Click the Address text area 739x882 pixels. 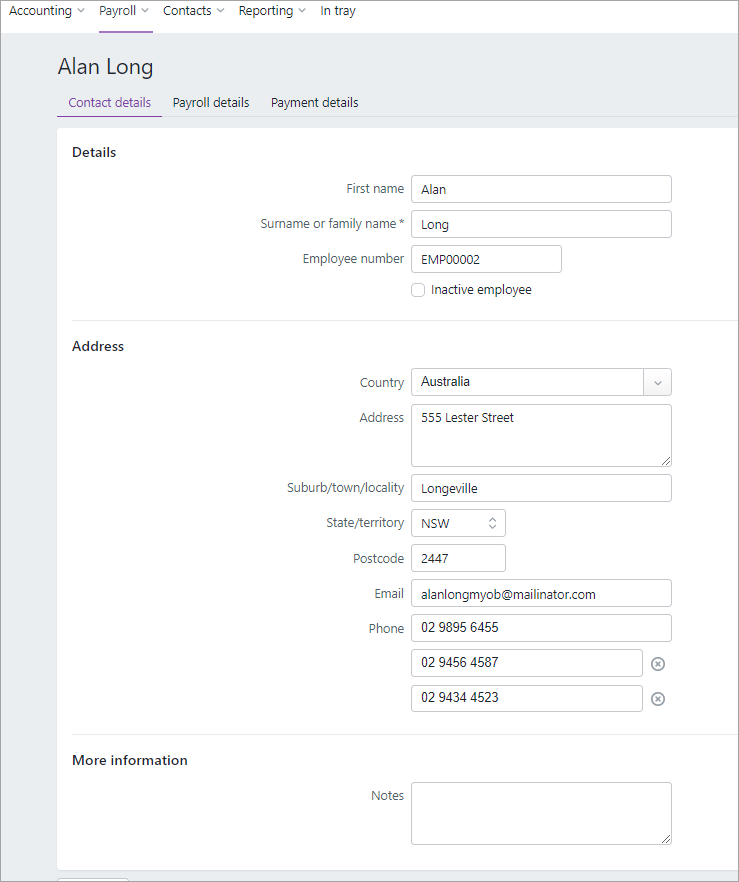tap(540, 435)
